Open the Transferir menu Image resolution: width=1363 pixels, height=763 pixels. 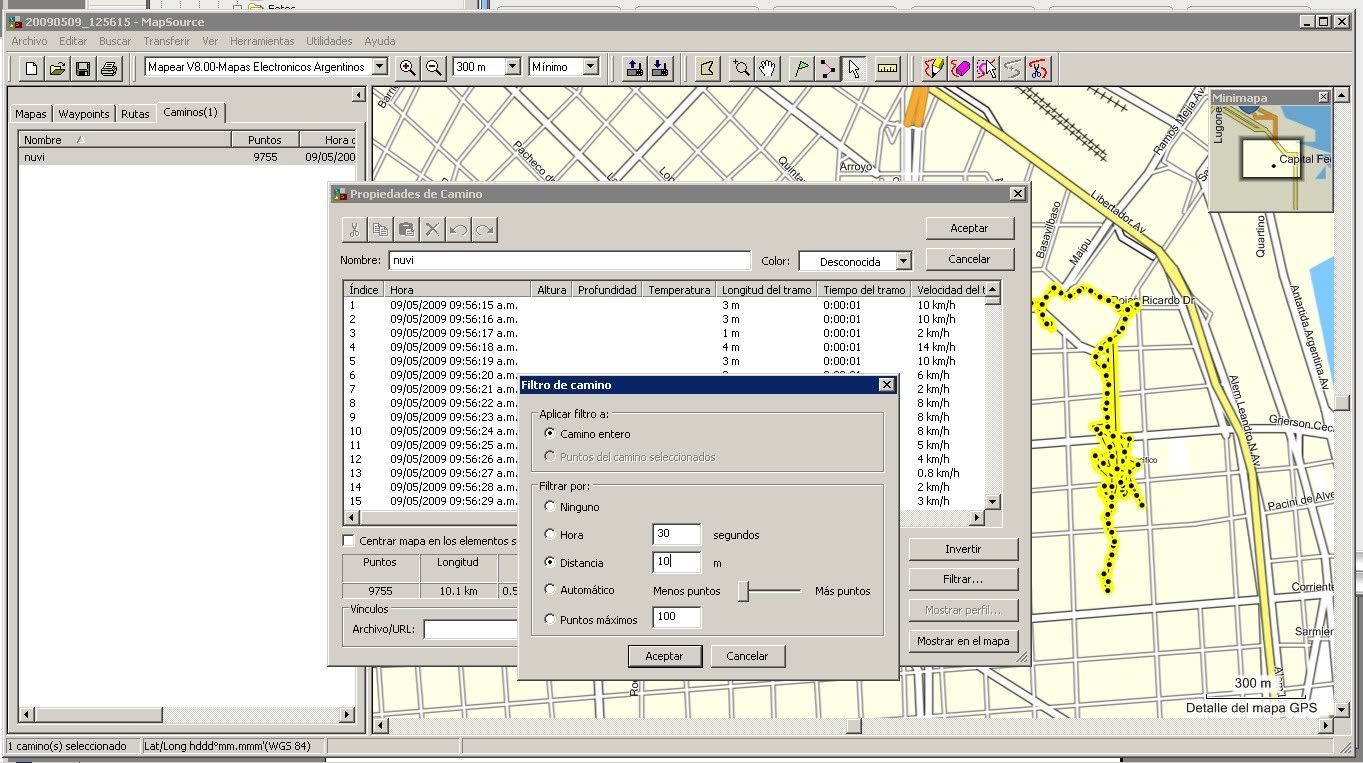[x=166, y=41]
